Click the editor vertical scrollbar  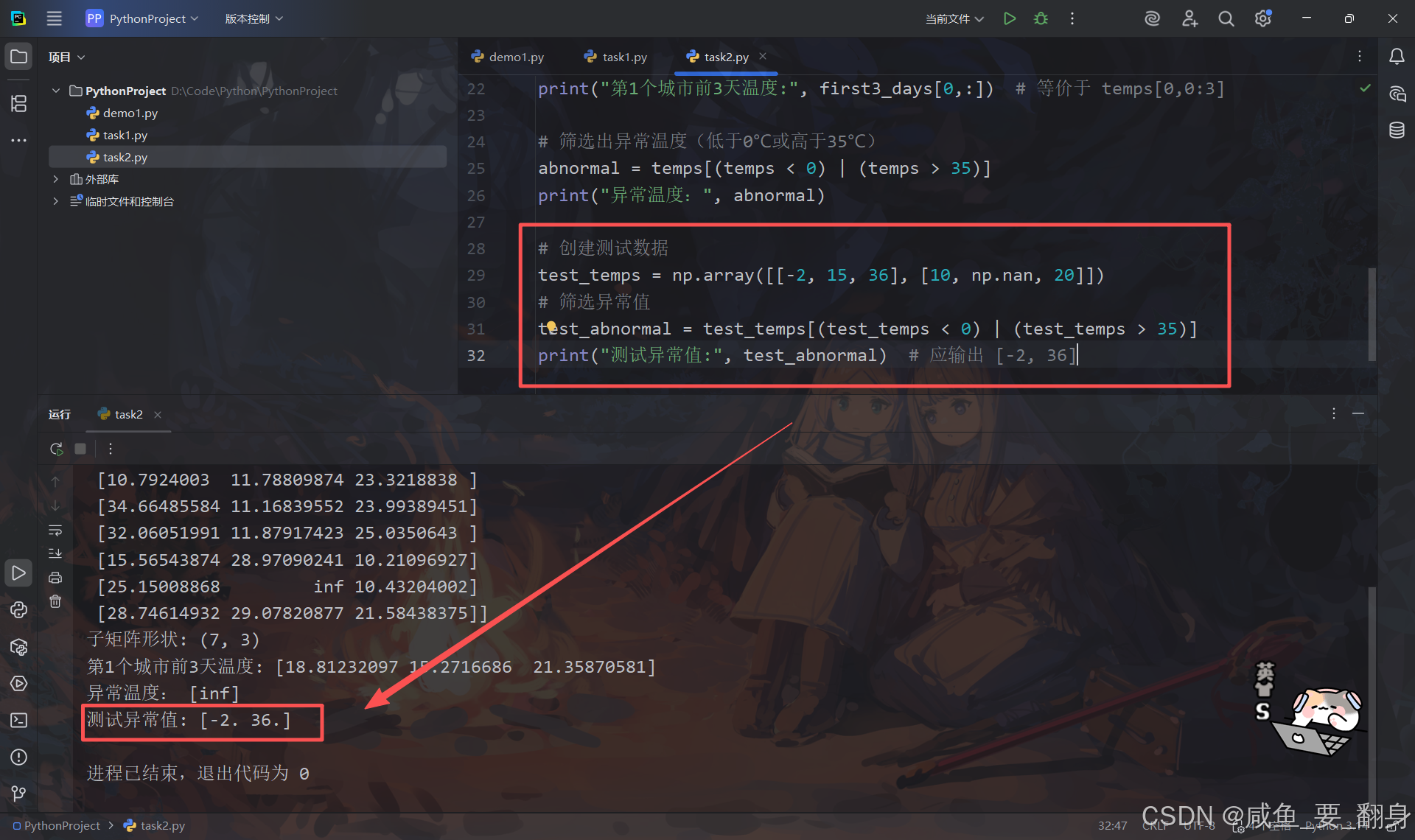click(x=1372, y=313)
